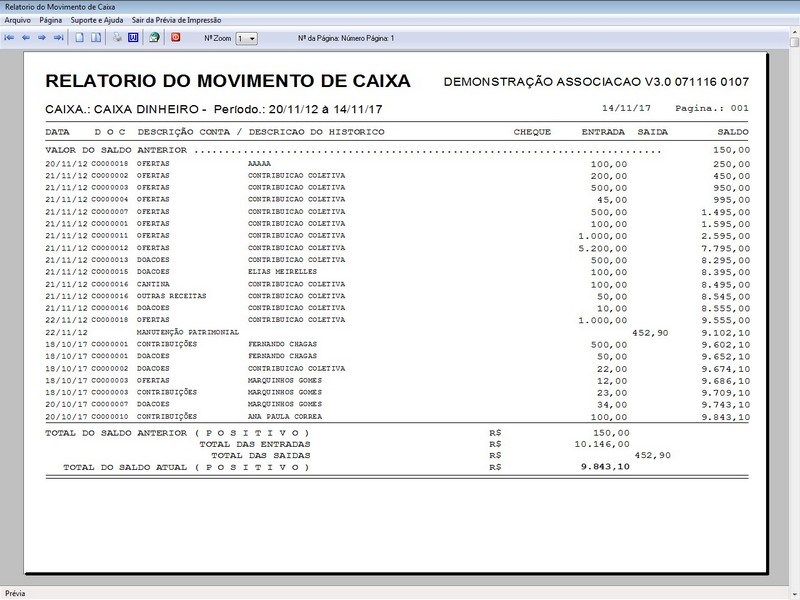Click TOTAL DO SALDO ATUAL value 9.843,10
The width and height of the screenshot is (800, 600).
point(605,466)
